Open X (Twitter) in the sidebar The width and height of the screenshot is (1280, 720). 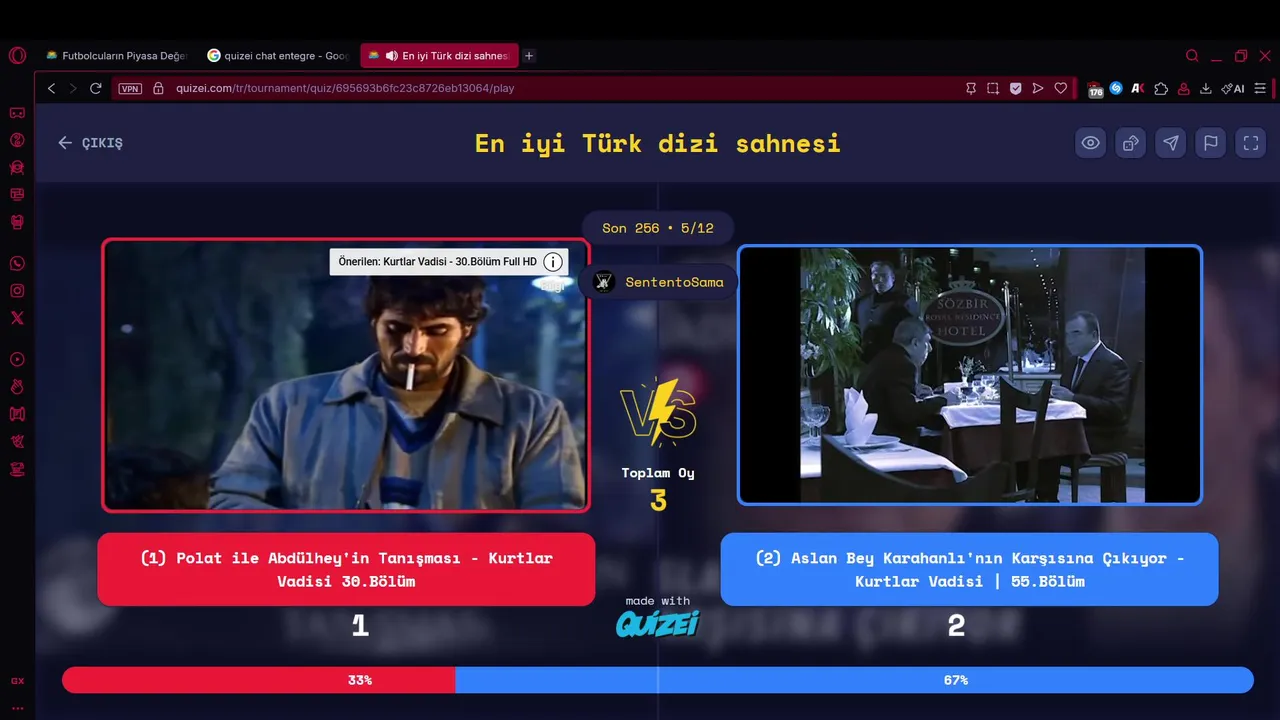point(17,318)
